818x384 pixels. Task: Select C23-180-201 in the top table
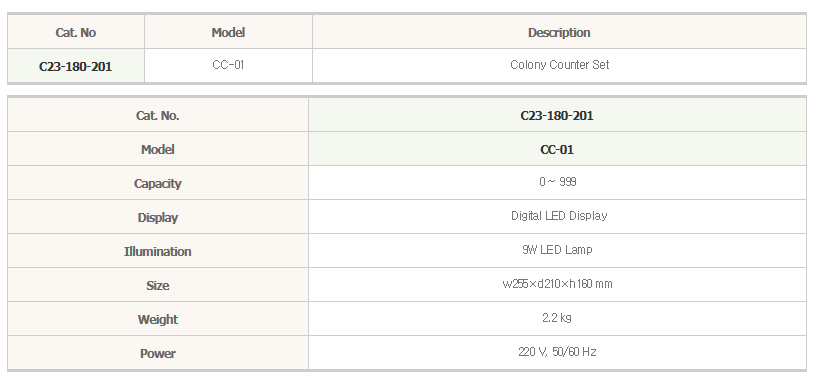click(76, 67)
